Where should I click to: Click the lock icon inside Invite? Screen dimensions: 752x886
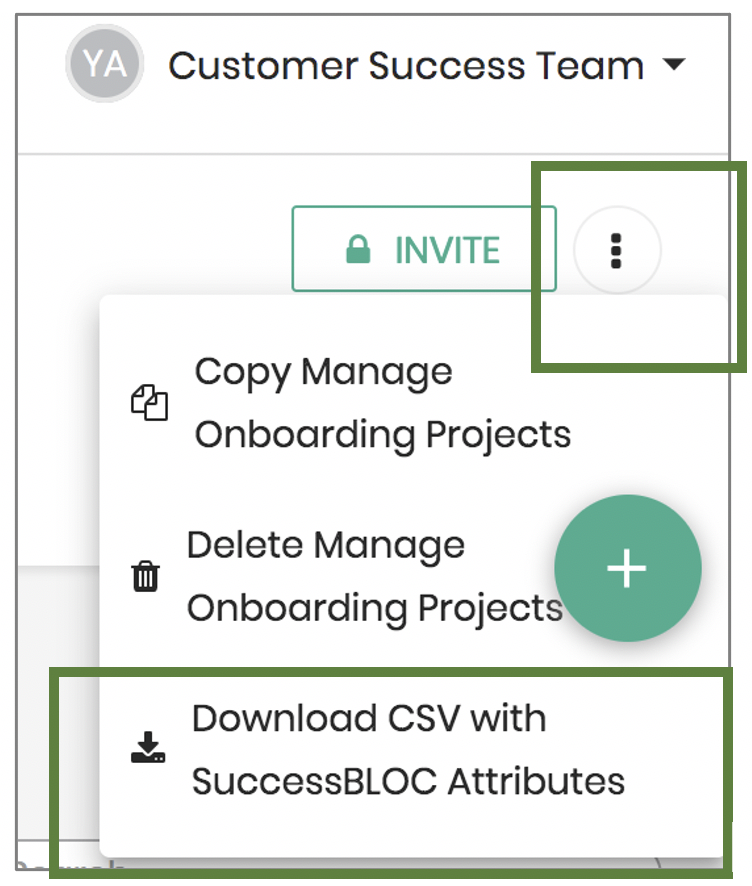click(358, 249)
